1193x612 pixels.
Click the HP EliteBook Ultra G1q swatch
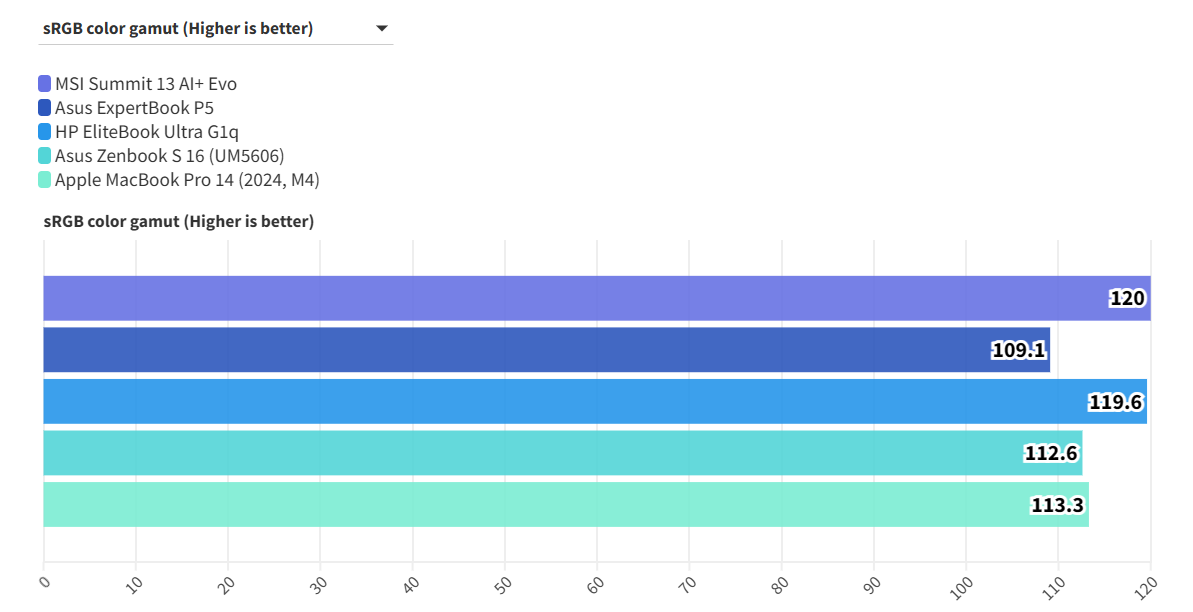coord(45,132)
